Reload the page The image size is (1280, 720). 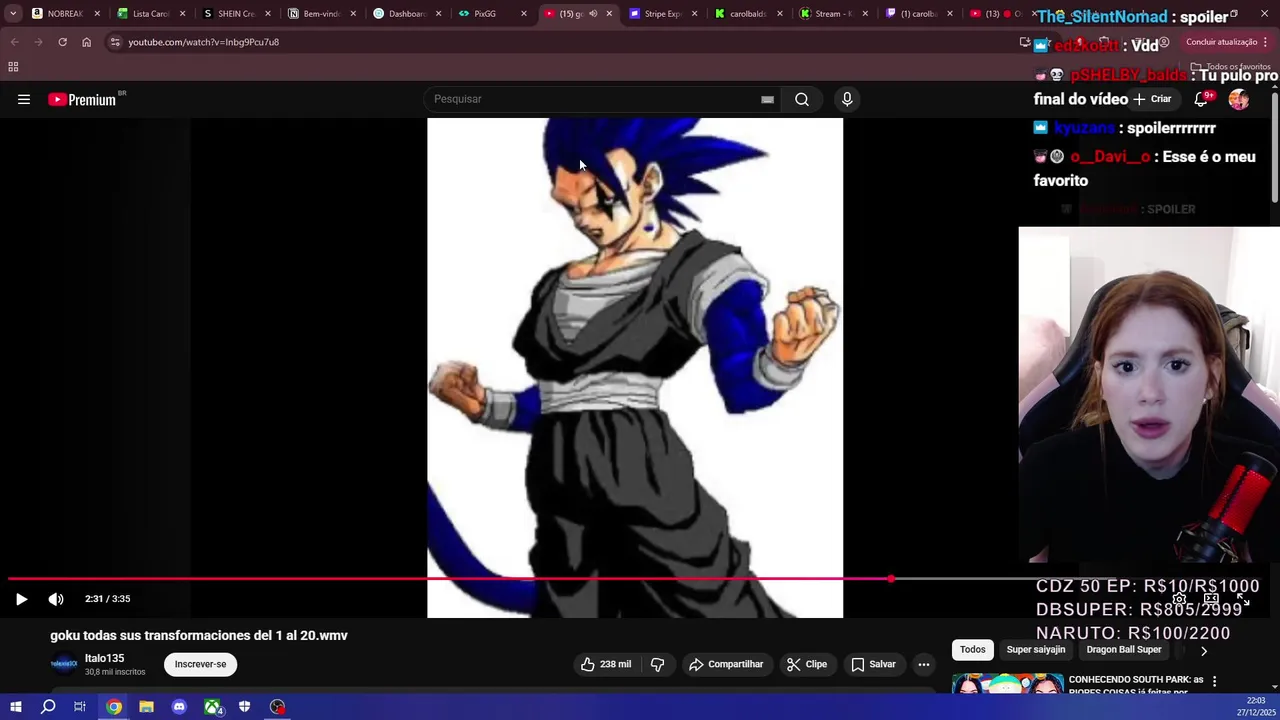click(62, 42)
